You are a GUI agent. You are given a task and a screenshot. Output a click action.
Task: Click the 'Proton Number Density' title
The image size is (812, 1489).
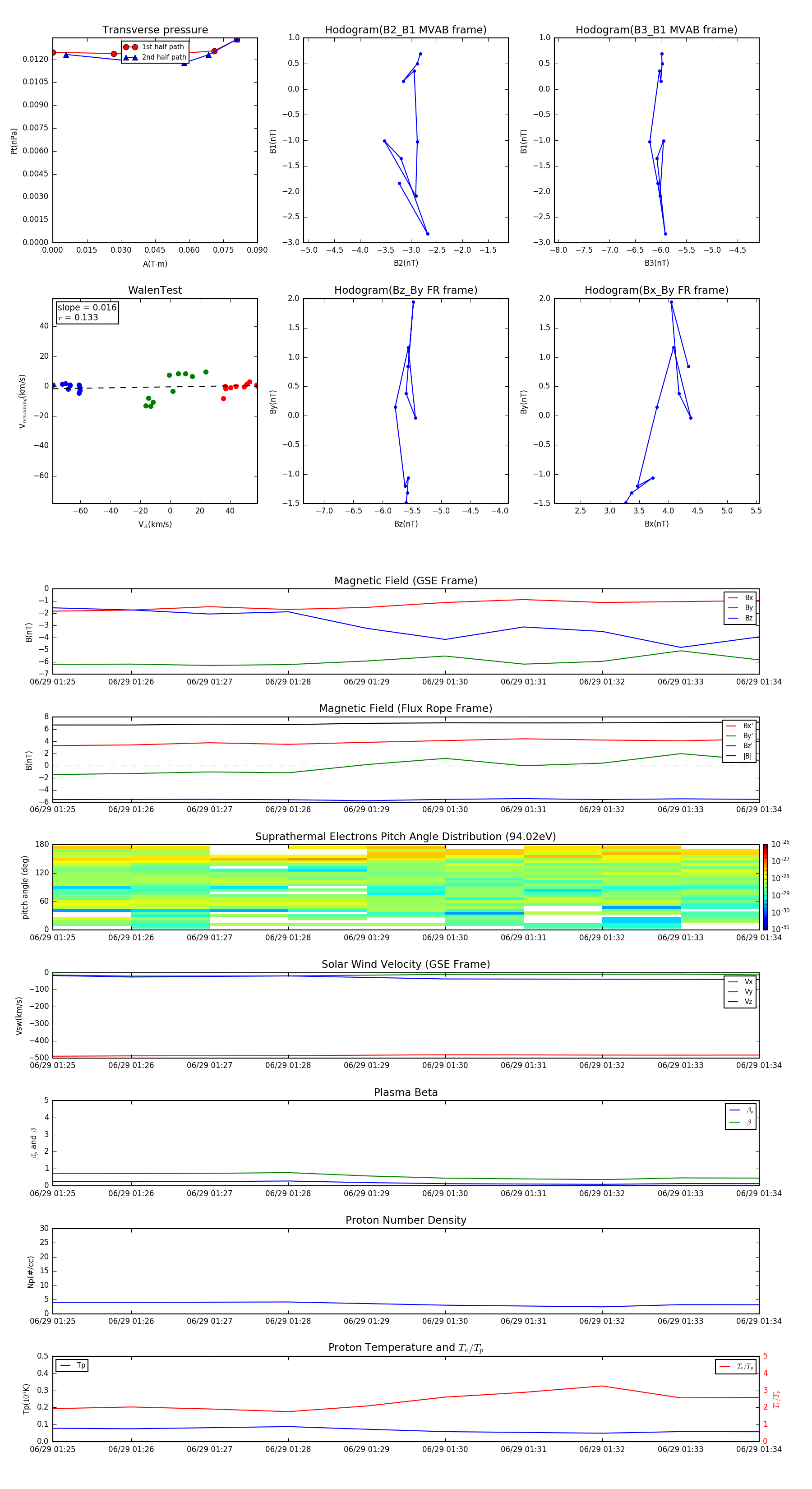pos(406,1220)
